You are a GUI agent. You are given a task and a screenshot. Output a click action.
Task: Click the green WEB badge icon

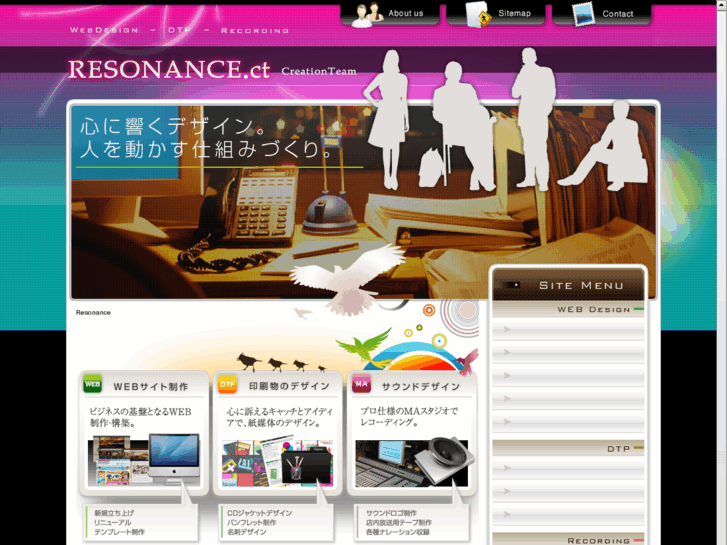pos(93,385)
